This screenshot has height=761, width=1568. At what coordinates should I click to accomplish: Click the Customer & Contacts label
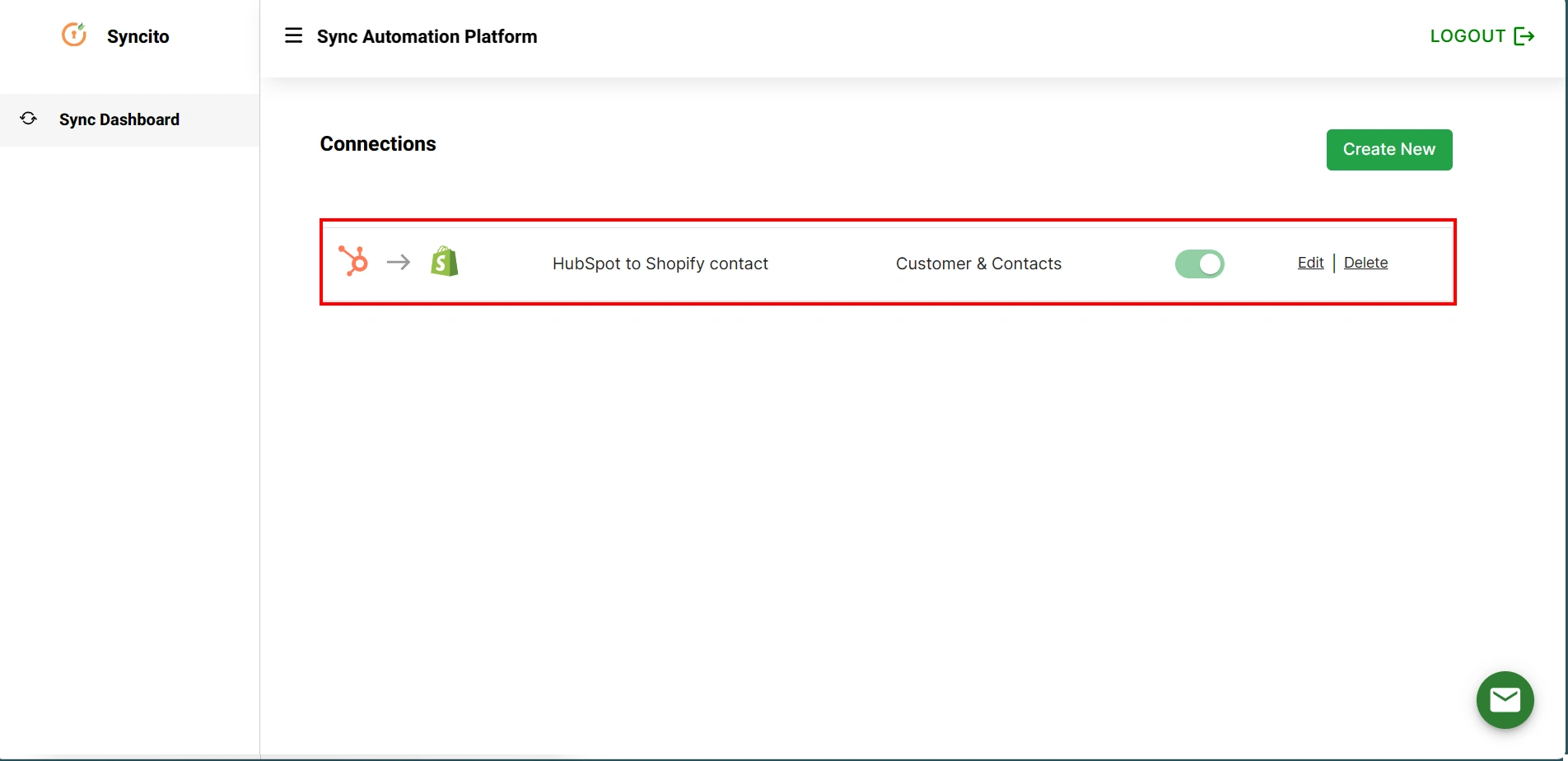pyautogui.click(x=979, y=263)
